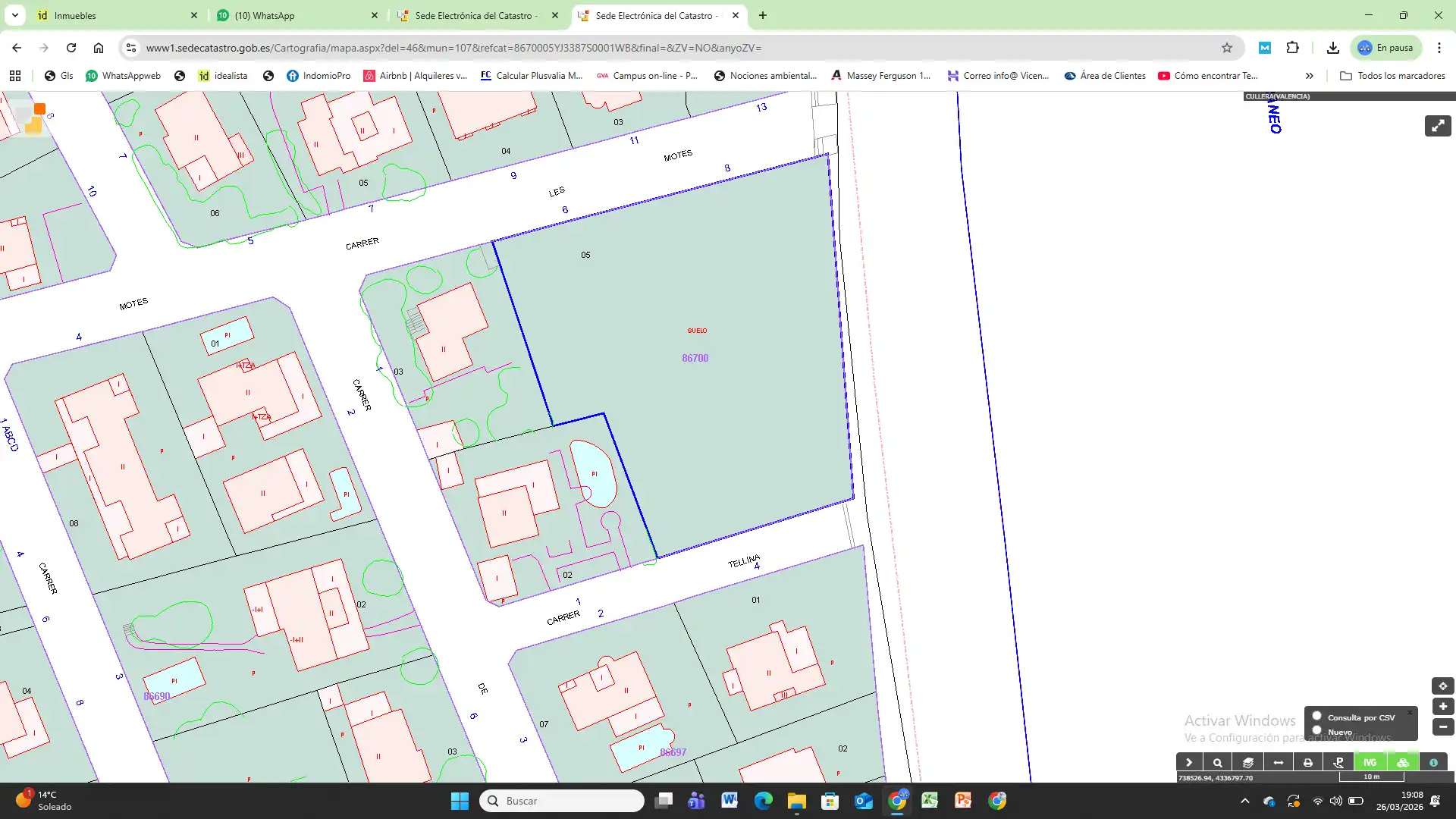Zoom in on the map
1456x819 pixels.
point(1442,706)
